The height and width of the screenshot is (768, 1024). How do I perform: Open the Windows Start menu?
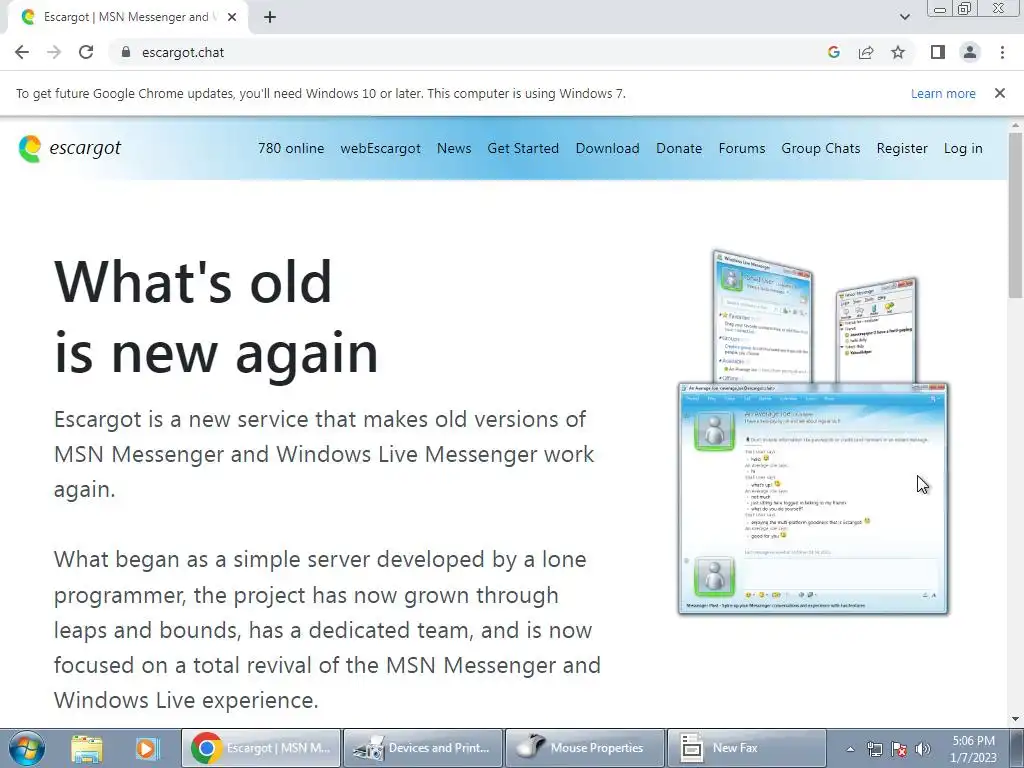pos(26,748)
